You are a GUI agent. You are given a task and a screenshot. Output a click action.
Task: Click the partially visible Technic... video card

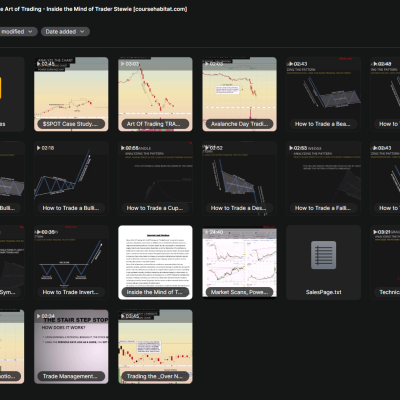(x=385, y=262)
